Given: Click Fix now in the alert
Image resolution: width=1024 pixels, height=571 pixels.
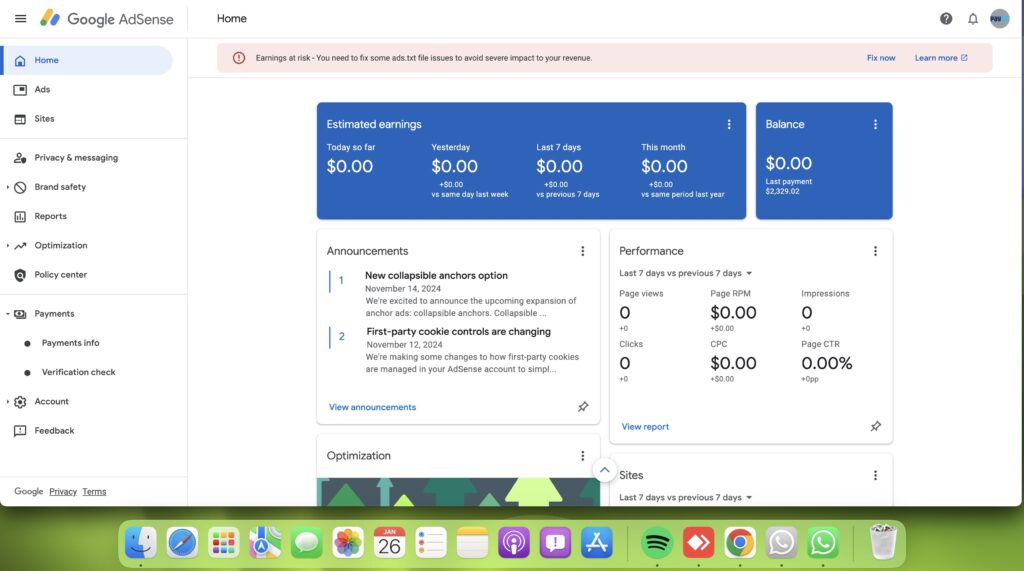Looking at the screenshot, I should tap(881, 58).
